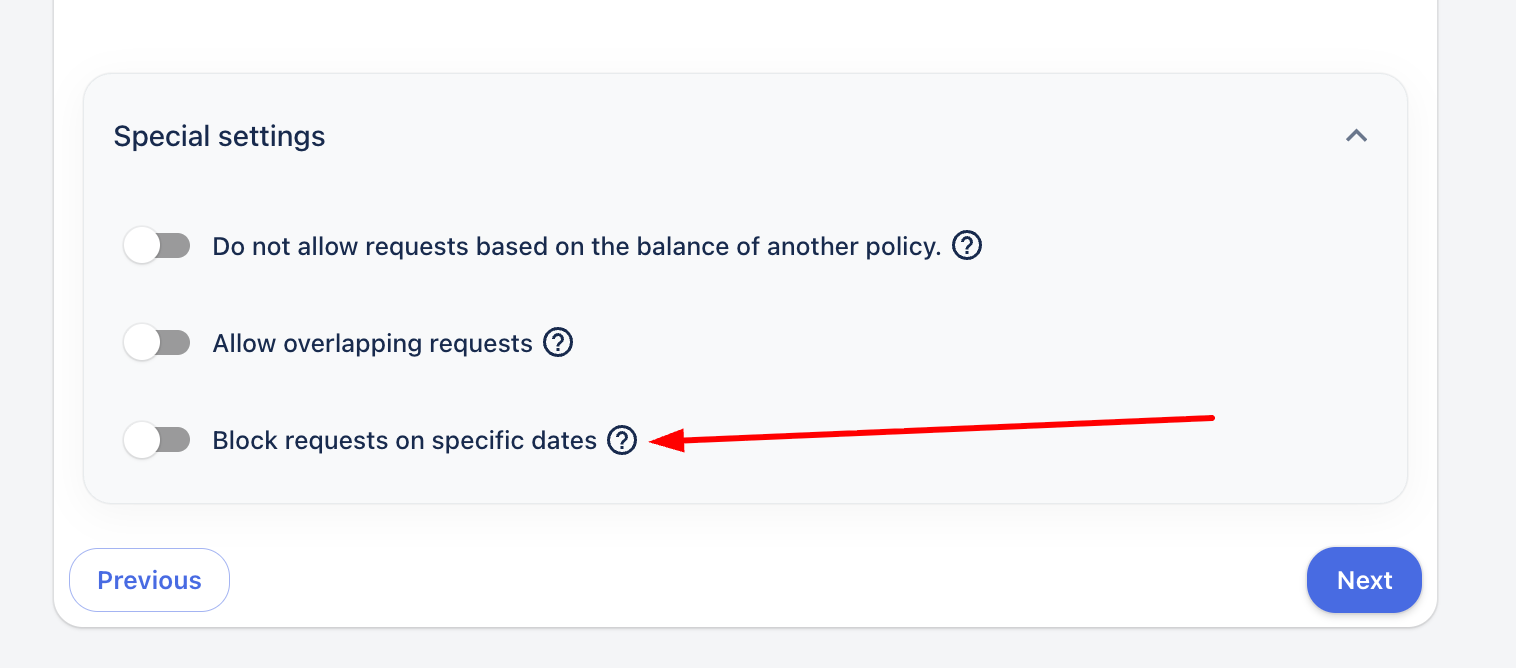
Task: Show help for balance of another policy
Action: [967, 245]
